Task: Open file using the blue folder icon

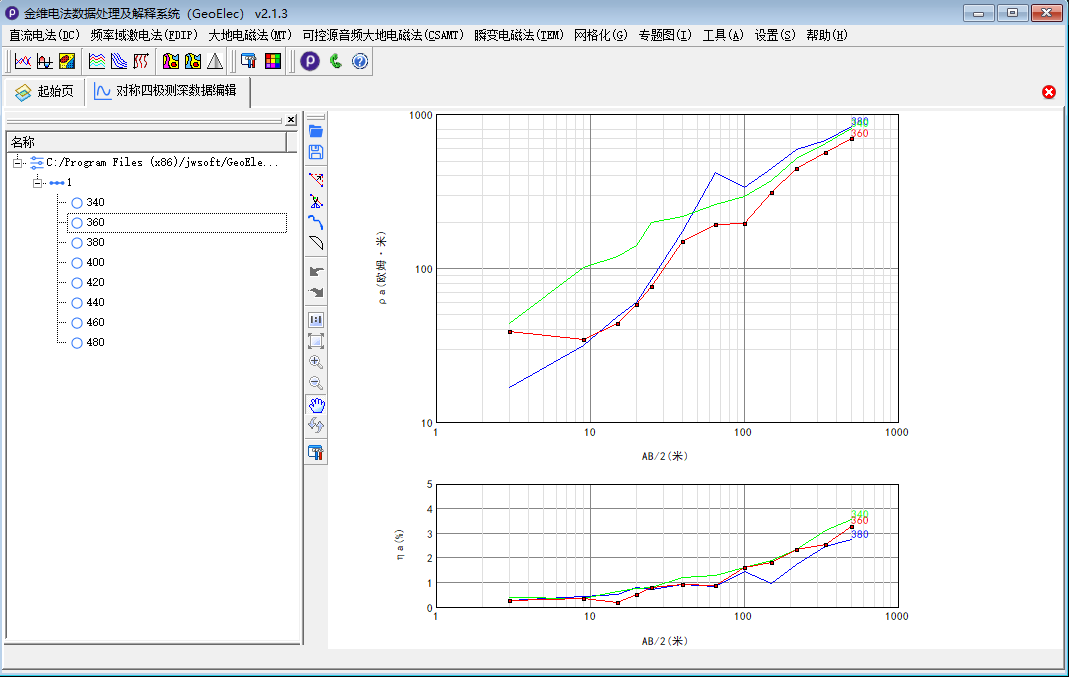Action: pyautogui.click(x=316, y=132)
